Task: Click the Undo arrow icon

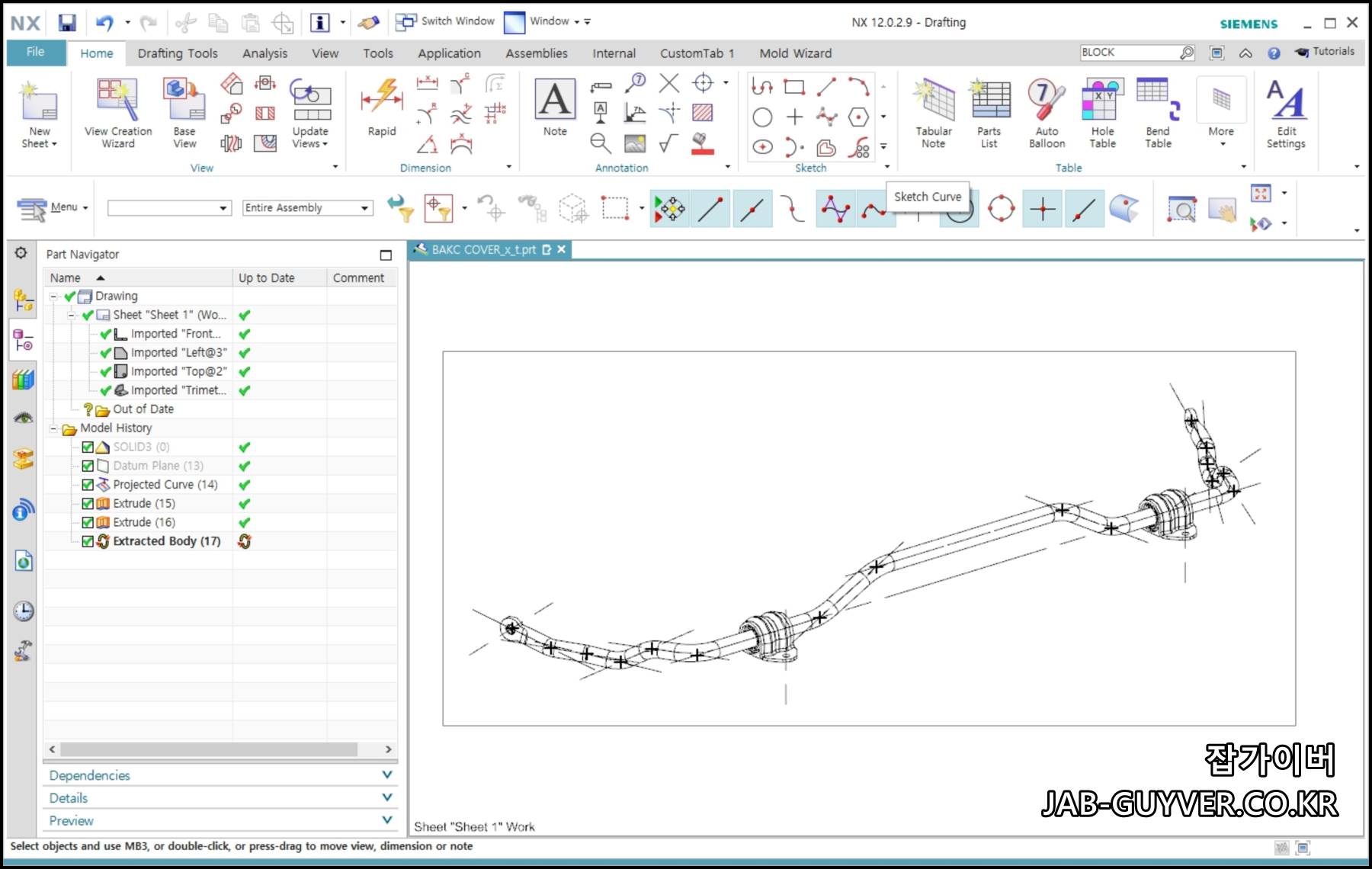Action: [104, 23]
